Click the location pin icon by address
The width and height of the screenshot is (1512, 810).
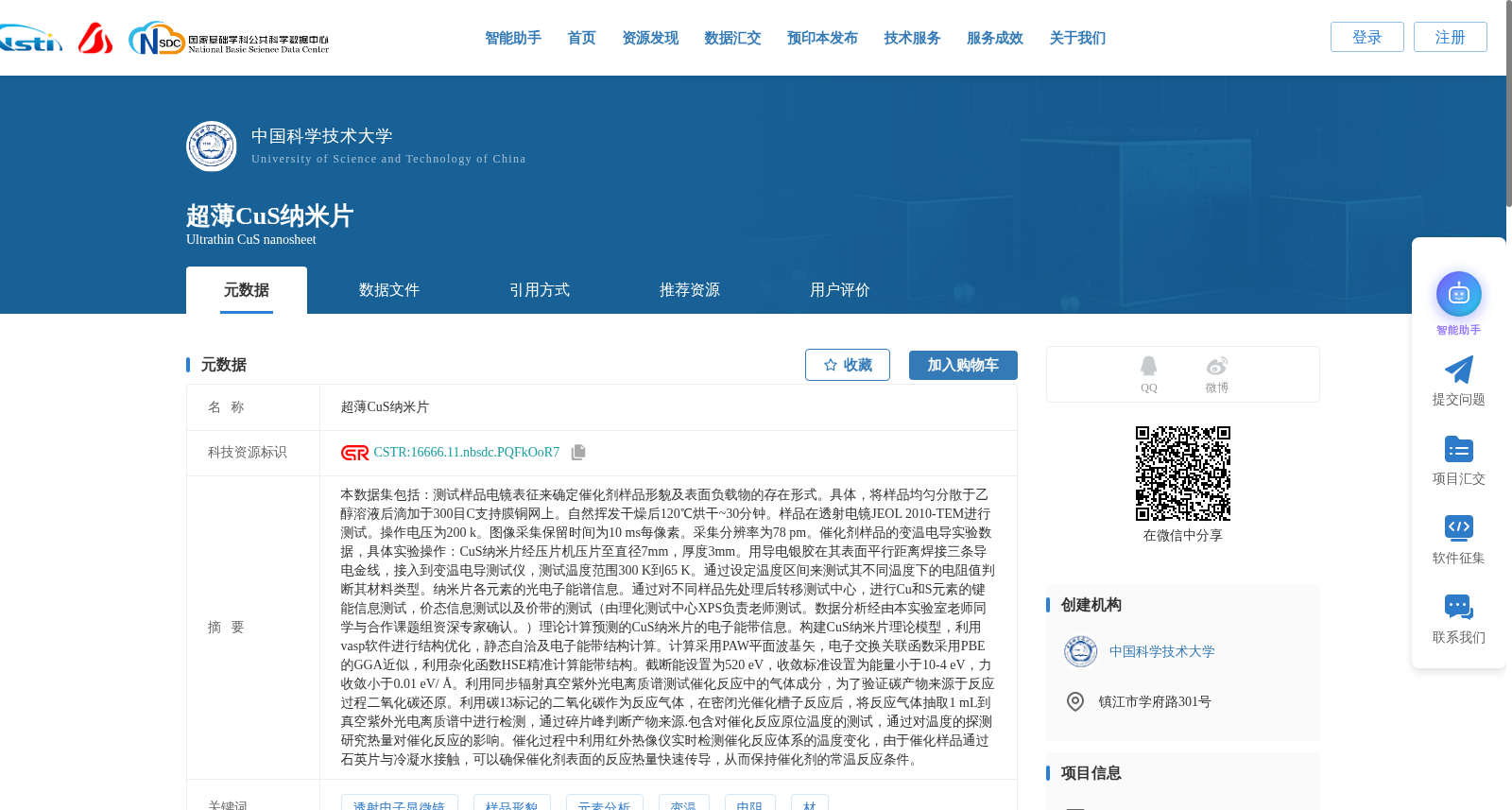coord(1074,701)
